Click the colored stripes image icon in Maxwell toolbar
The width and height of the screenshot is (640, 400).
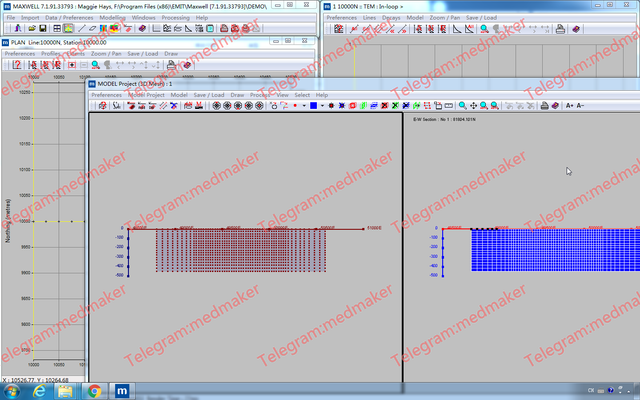(103, 29)
